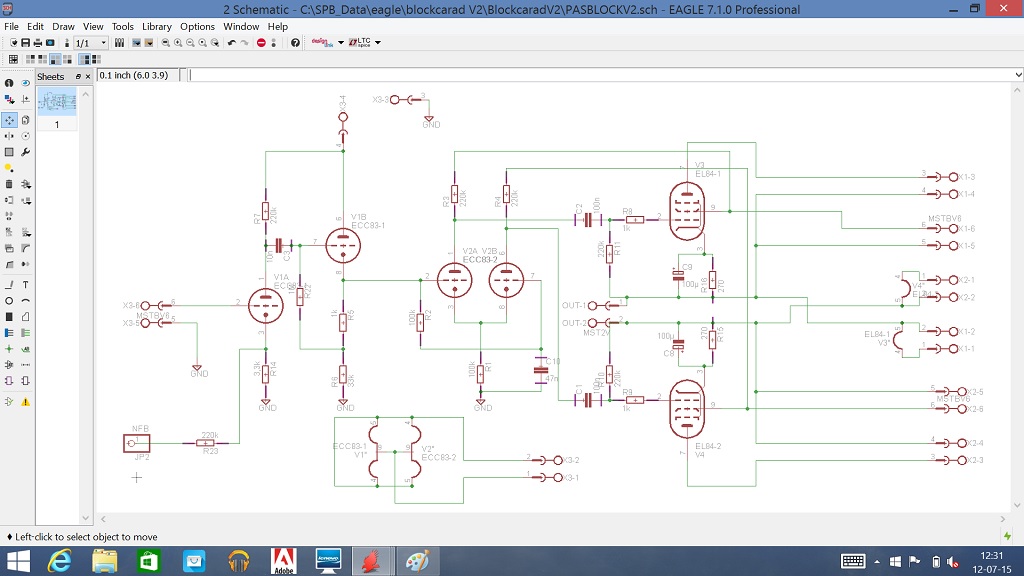The image size is (1024, 576).
Task: Click the Undo arrow
Action: 232,43
